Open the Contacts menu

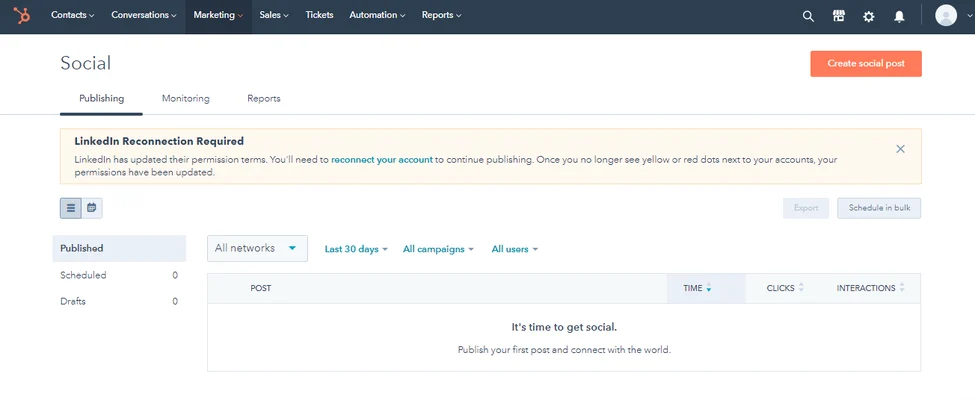[73, 15]
